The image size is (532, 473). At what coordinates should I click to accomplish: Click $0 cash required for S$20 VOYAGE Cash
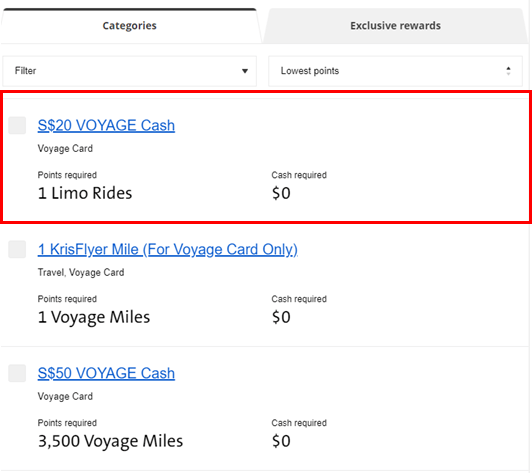281,193
